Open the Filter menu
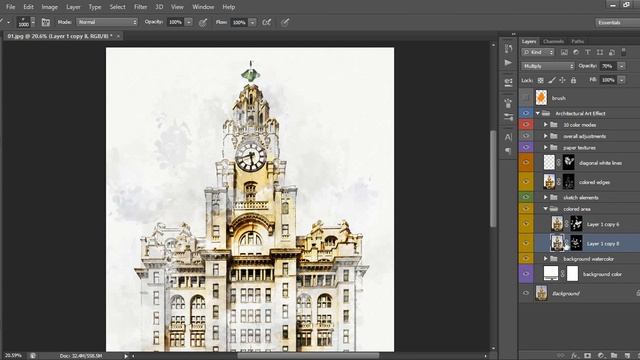The width and height of the screenshot is (640, 360). (140, 7)
